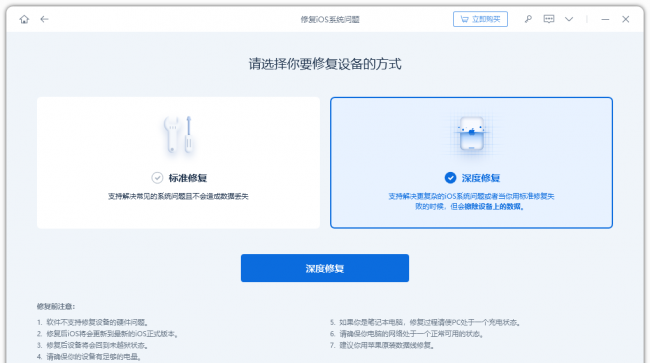The width and height of the screenshot is (650, 363).
Task: Choose the 深度修复 card
Action: tap(471, 163)
